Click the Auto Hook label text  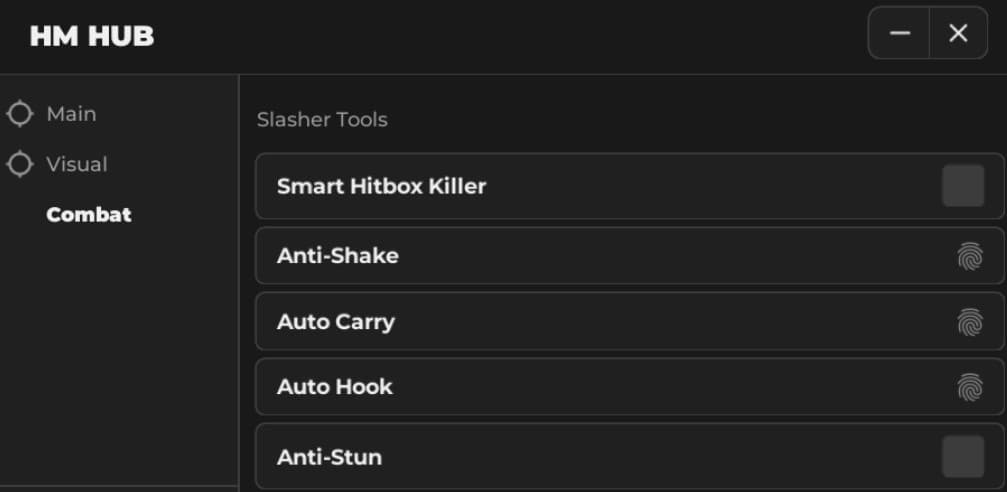[335, 387]
